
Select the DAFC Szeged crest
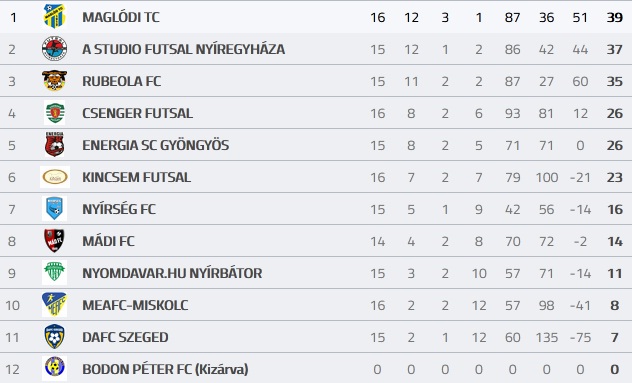[x=54, y=336]
